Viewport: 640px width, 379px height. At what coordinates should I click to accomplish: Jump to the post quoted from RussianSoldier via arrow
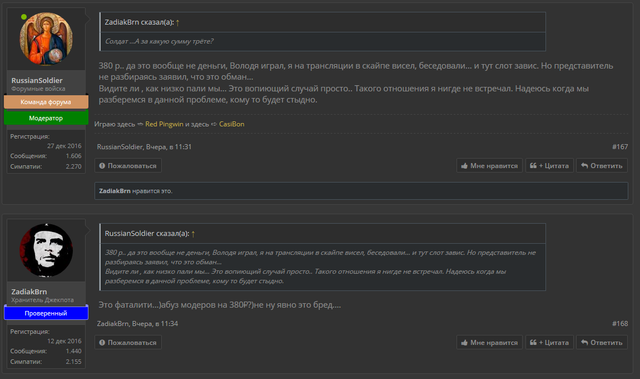point(193,234)
